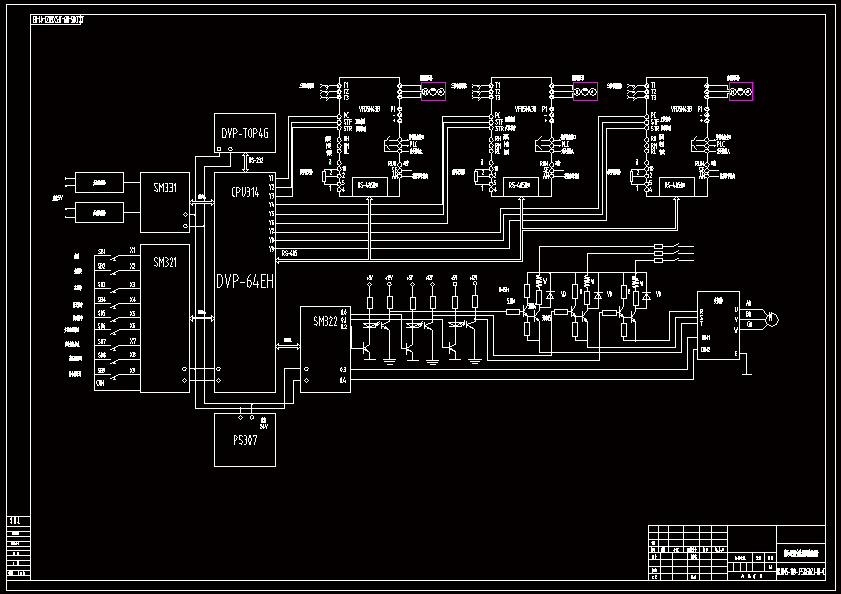Select the SM322 module label
841x594 pixels.
coord(325,321)
